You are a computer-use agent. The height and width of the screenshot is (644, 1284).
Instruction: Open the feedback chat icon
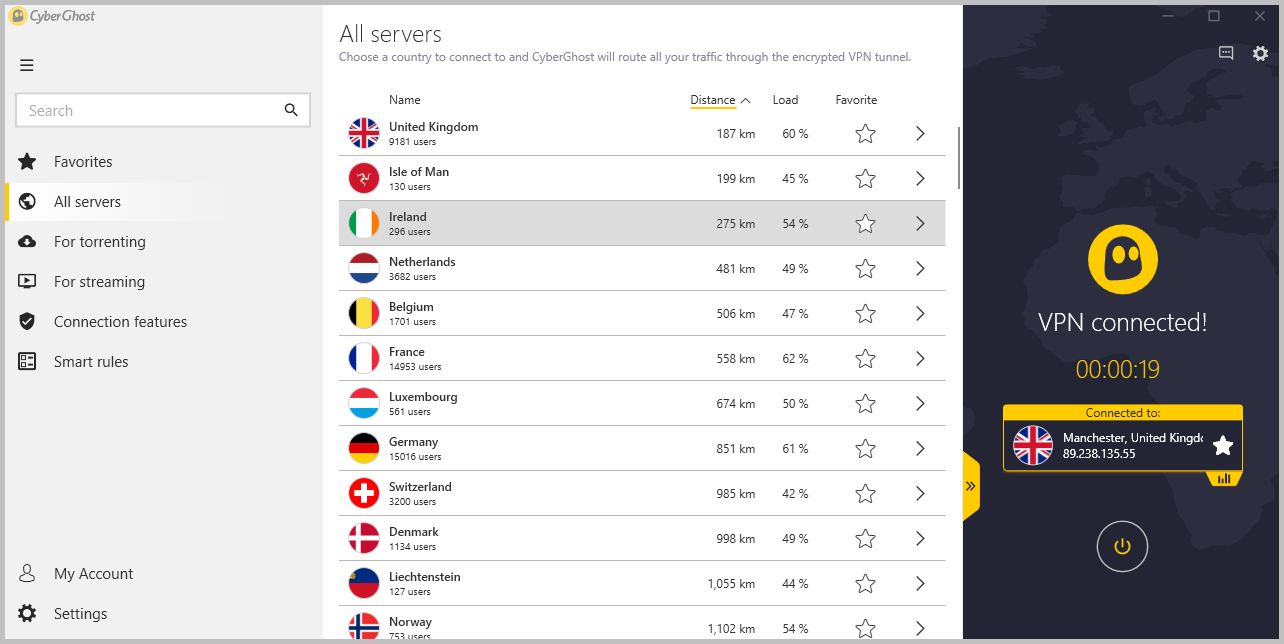pos(1226,53)
